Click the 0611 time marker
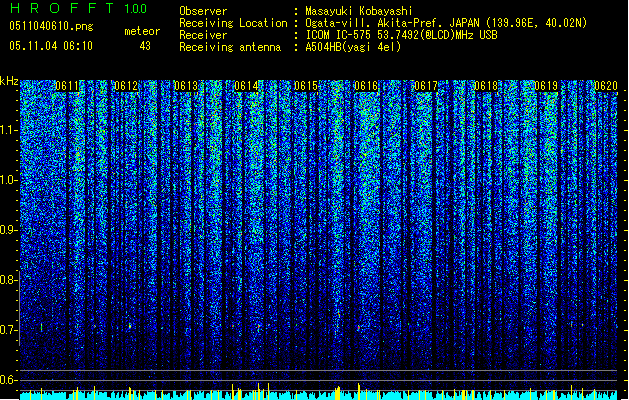The width and height of the screenshot is (629, 400). coord(67,86)
